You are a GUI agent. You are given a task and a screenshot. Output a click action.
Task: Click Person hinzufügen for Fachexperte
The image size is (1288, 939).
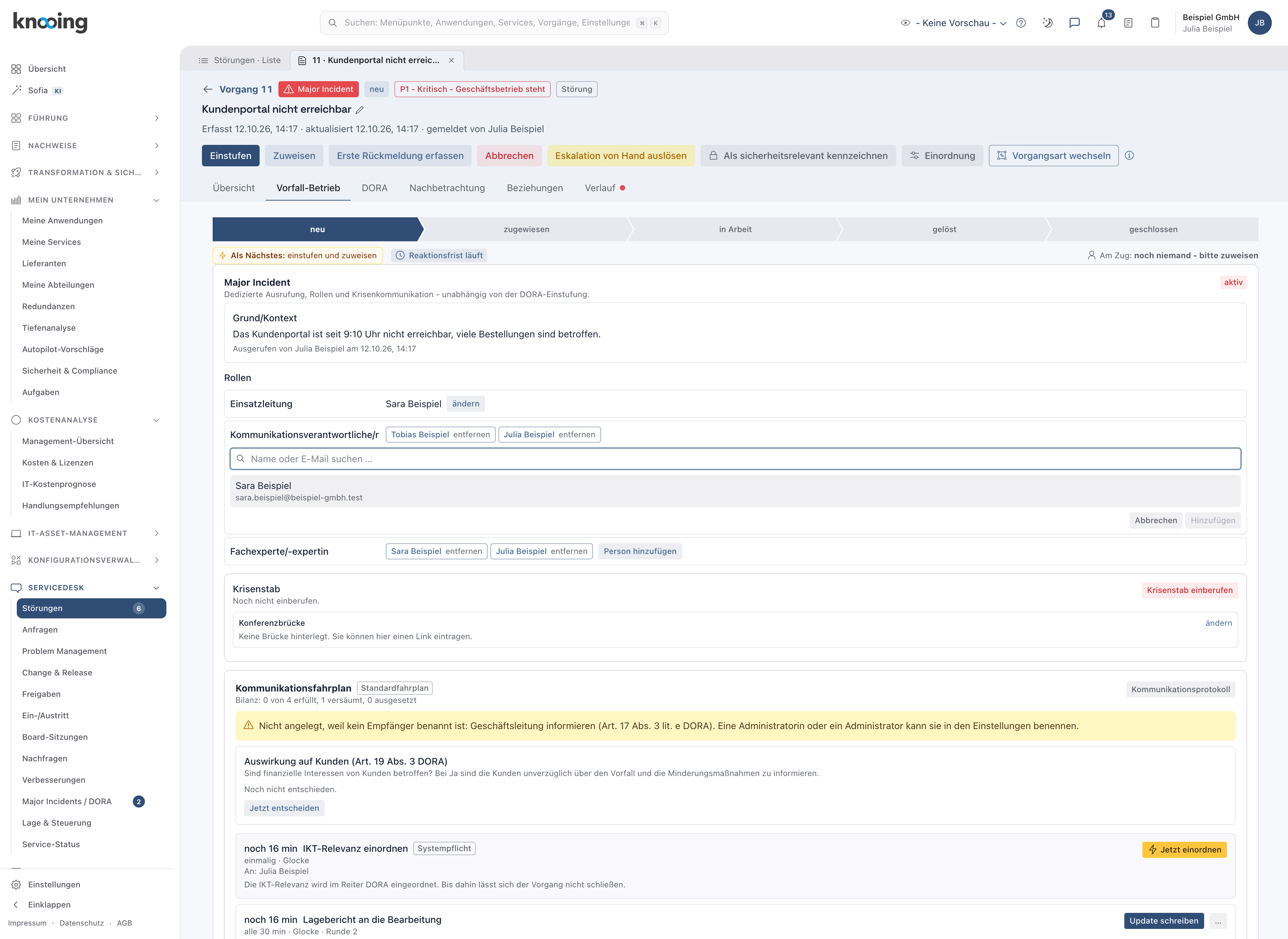pos(640,551)
